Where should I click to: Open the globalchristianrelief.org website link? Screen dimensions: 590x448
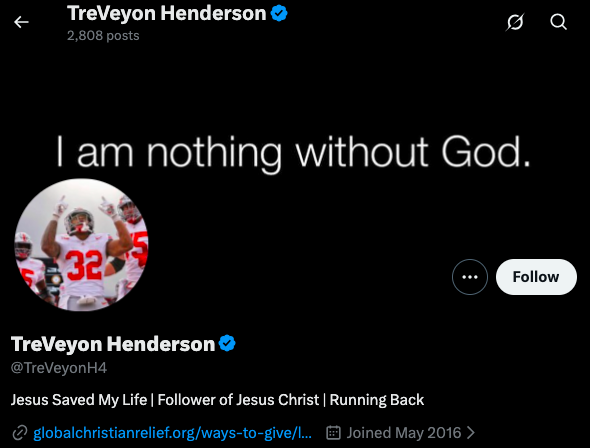point(172,433)
